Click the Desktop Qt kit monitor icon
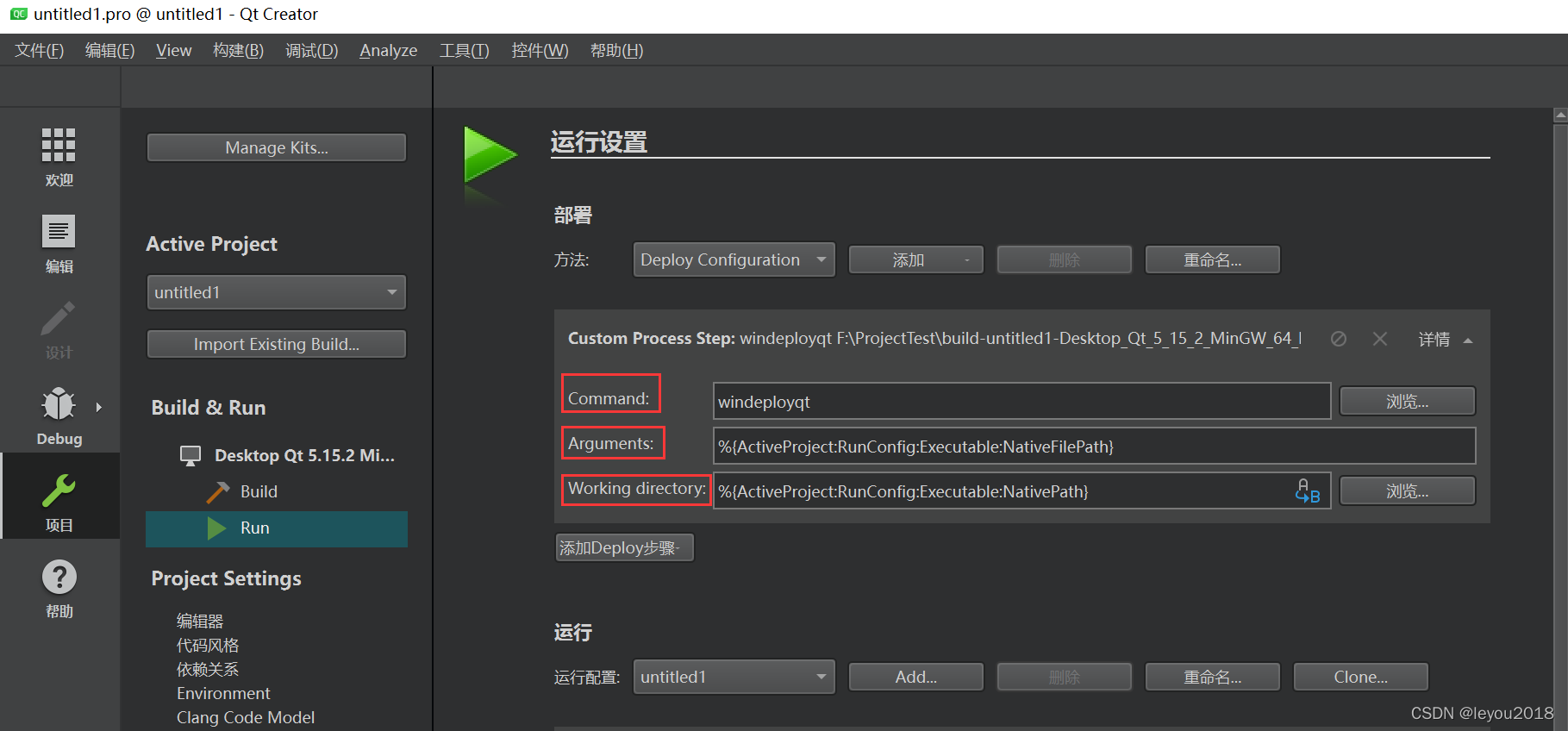This screenshot has width=1568, height=731. point(191,456)
